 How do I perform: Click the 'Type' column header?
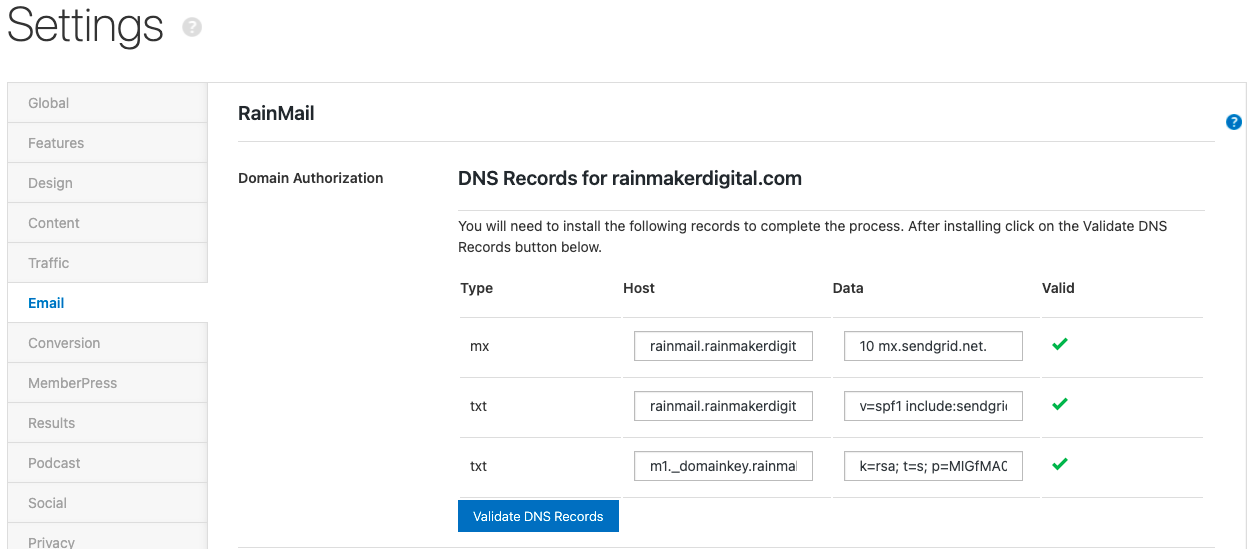(477, 288)
